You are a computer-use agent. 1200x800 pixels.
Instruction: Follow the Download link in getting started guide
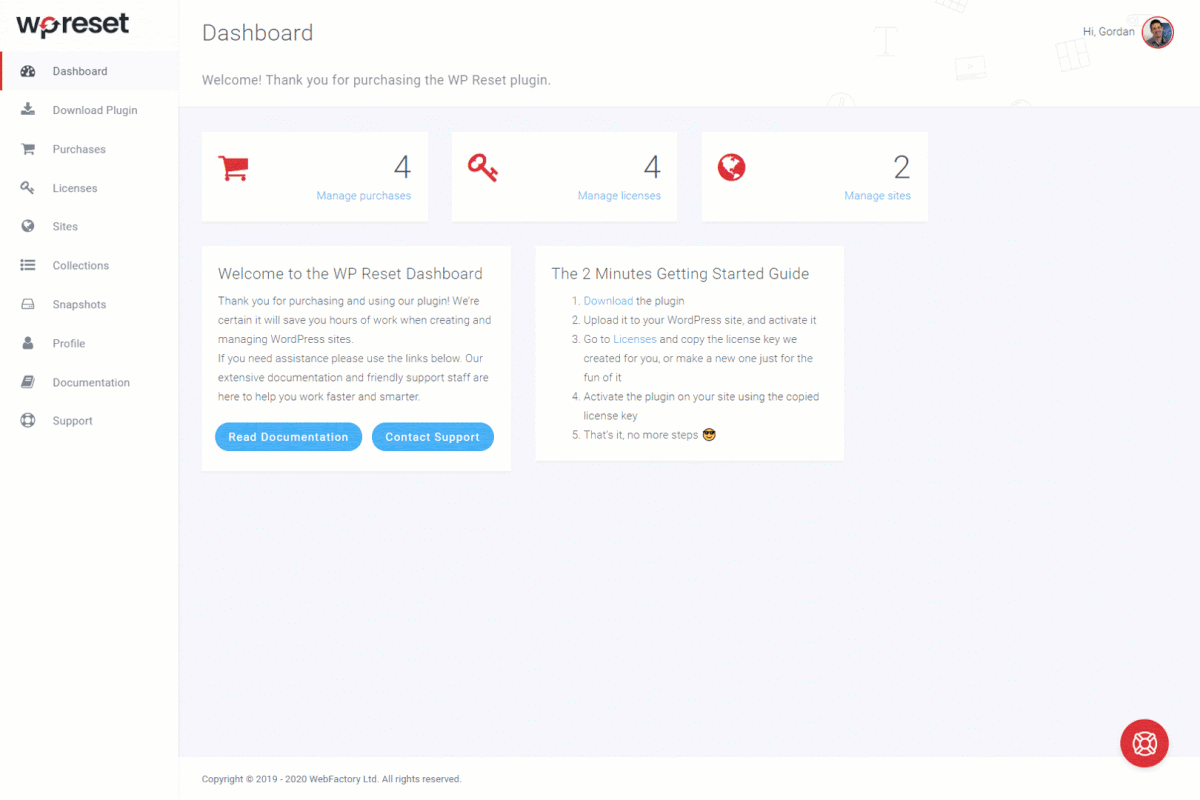(x=608, y=301)
